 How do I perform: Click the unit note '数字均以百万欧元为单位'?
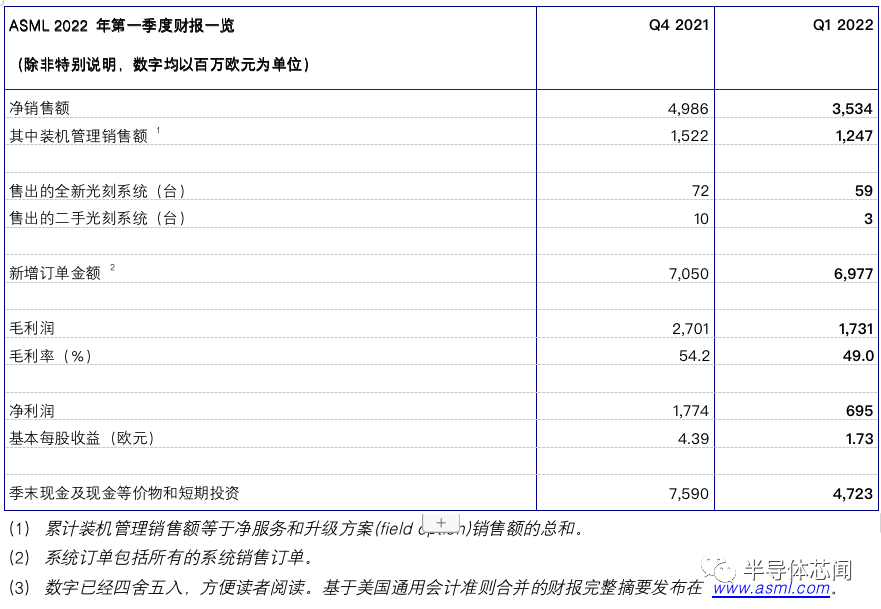click(x=217, y=65)
